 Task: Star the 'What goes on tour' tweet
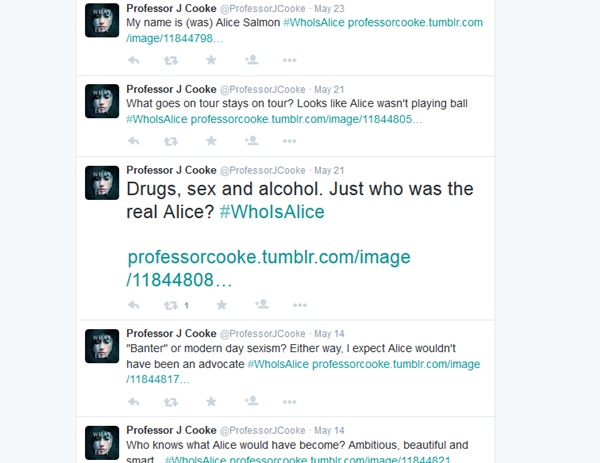(211, 141)
